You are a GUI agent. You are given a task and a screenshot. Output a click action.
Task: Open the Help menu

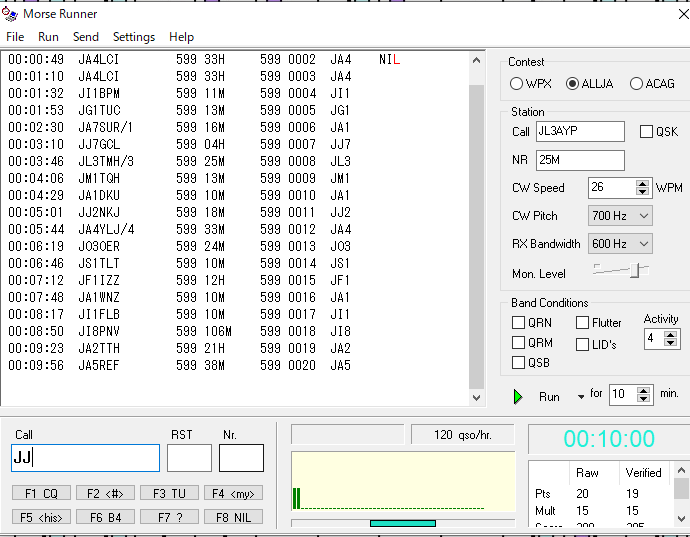tap(181, 37)
